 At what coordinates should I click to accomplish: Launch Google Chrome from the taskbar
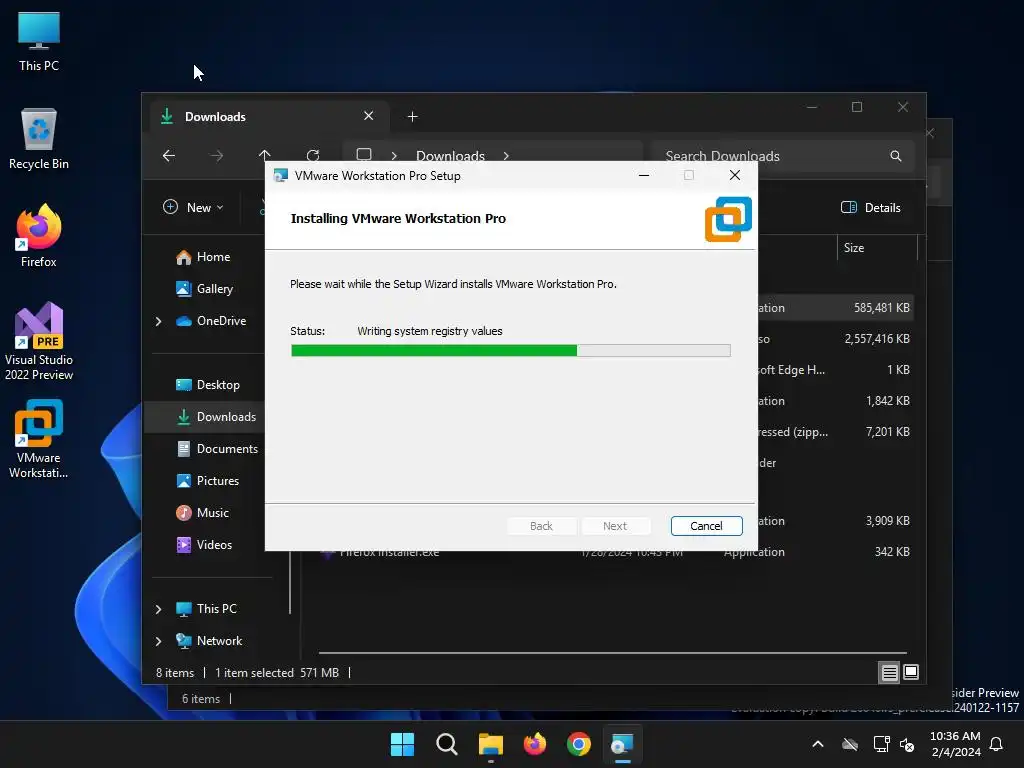tap(579, 744)
